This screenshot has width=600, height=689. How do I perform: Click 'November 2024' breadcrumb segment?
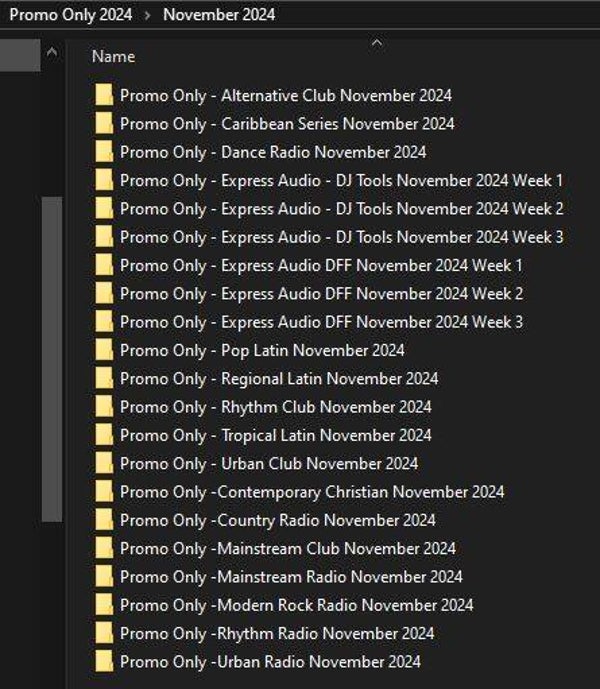(x=219, y=15)
